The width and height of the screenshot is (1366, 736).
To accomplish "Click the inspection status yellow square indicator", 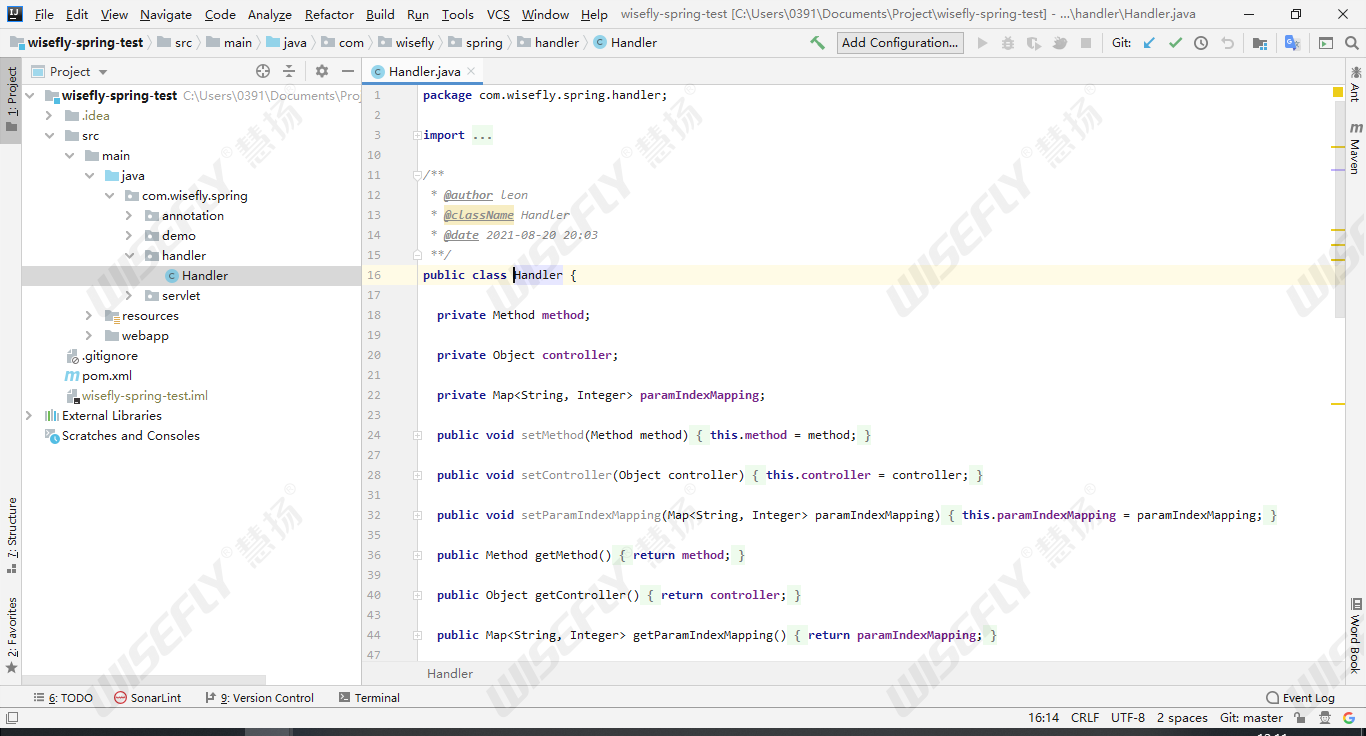I will (x=1338, y=92).
